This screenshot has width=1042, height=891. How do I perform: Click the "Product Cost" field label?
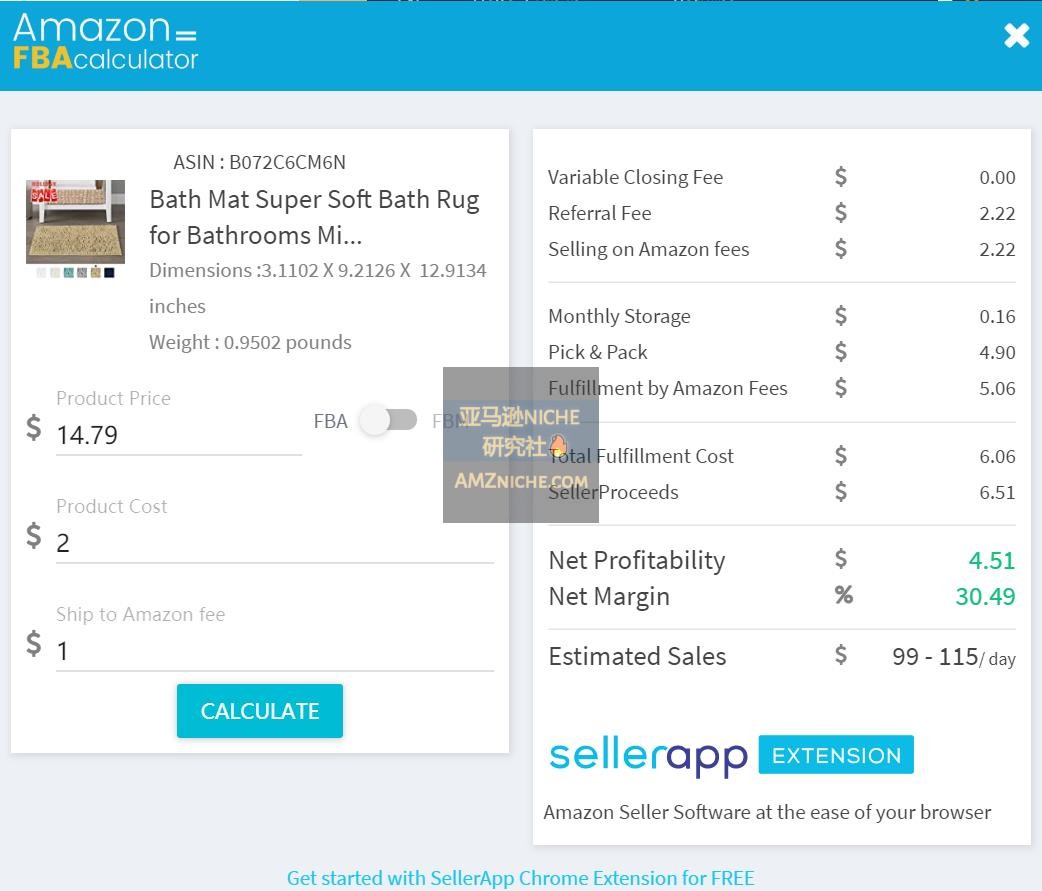112,507
